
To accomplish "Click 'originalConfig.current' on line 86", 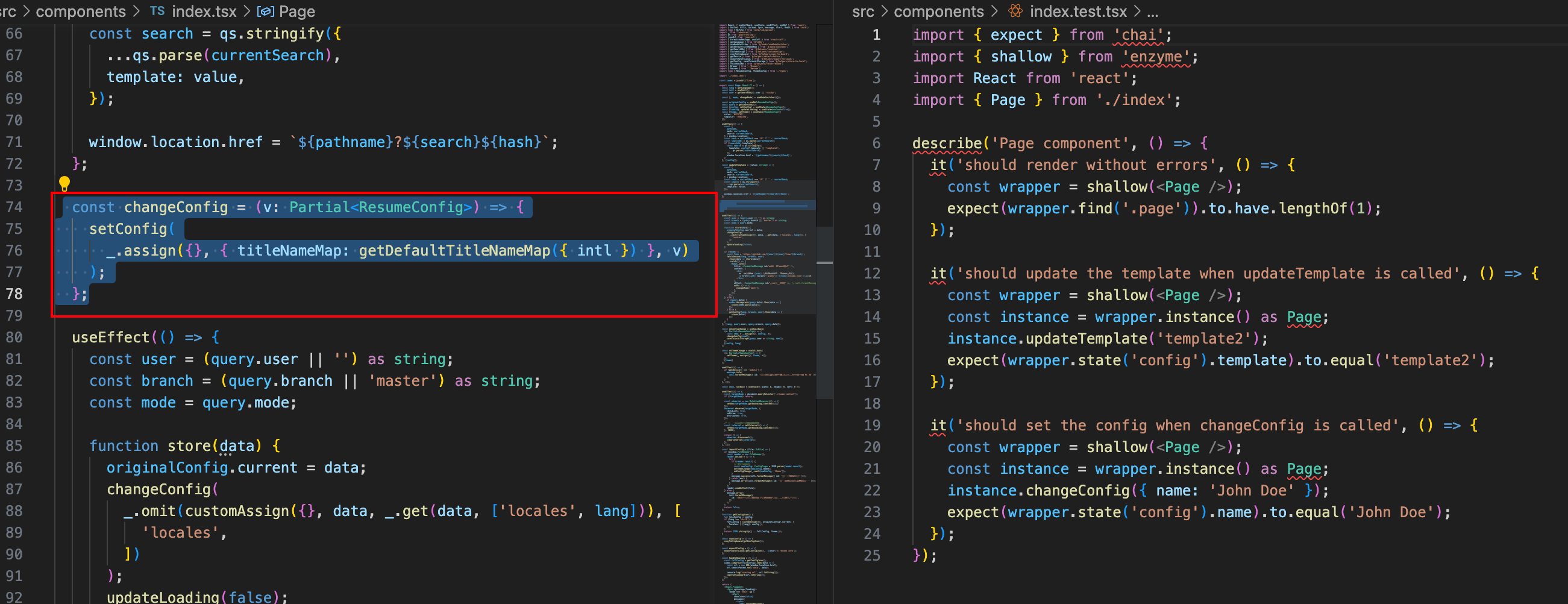I will [202, 468].
